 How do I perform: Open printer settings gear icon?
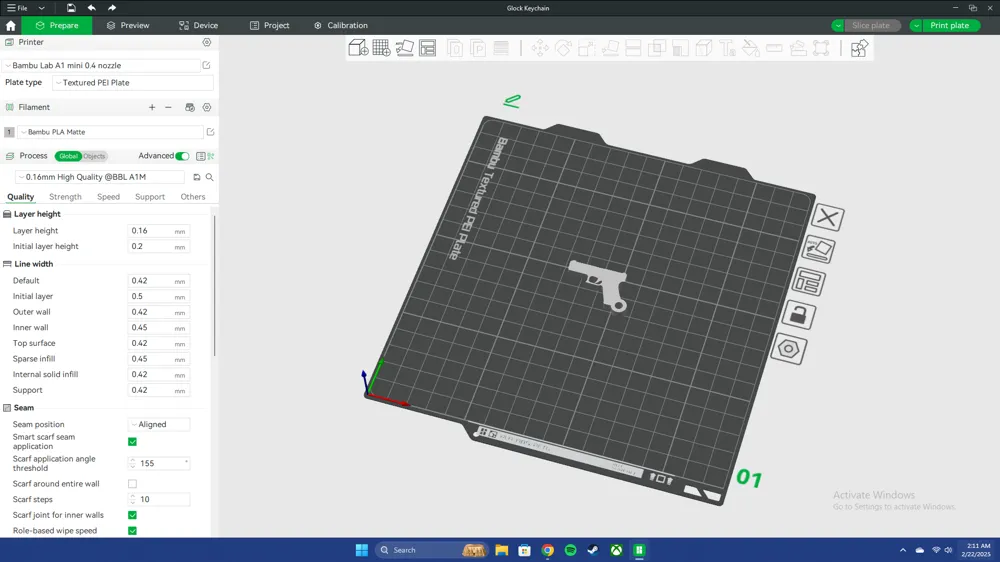(x=207, y=42)
